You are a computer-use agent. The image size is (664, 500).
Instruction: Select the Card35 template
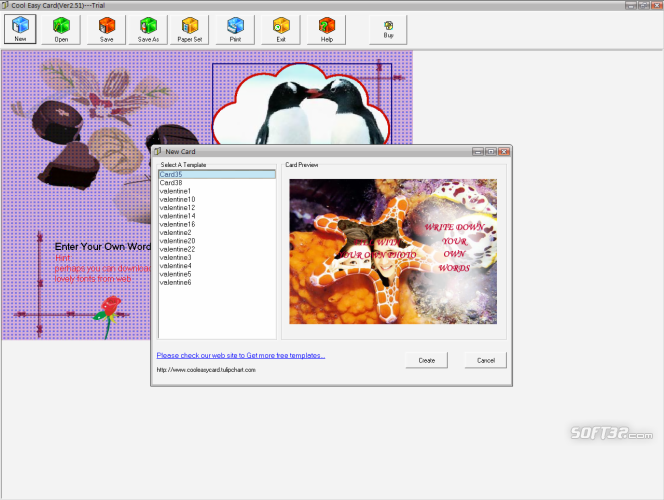(217, 174)
